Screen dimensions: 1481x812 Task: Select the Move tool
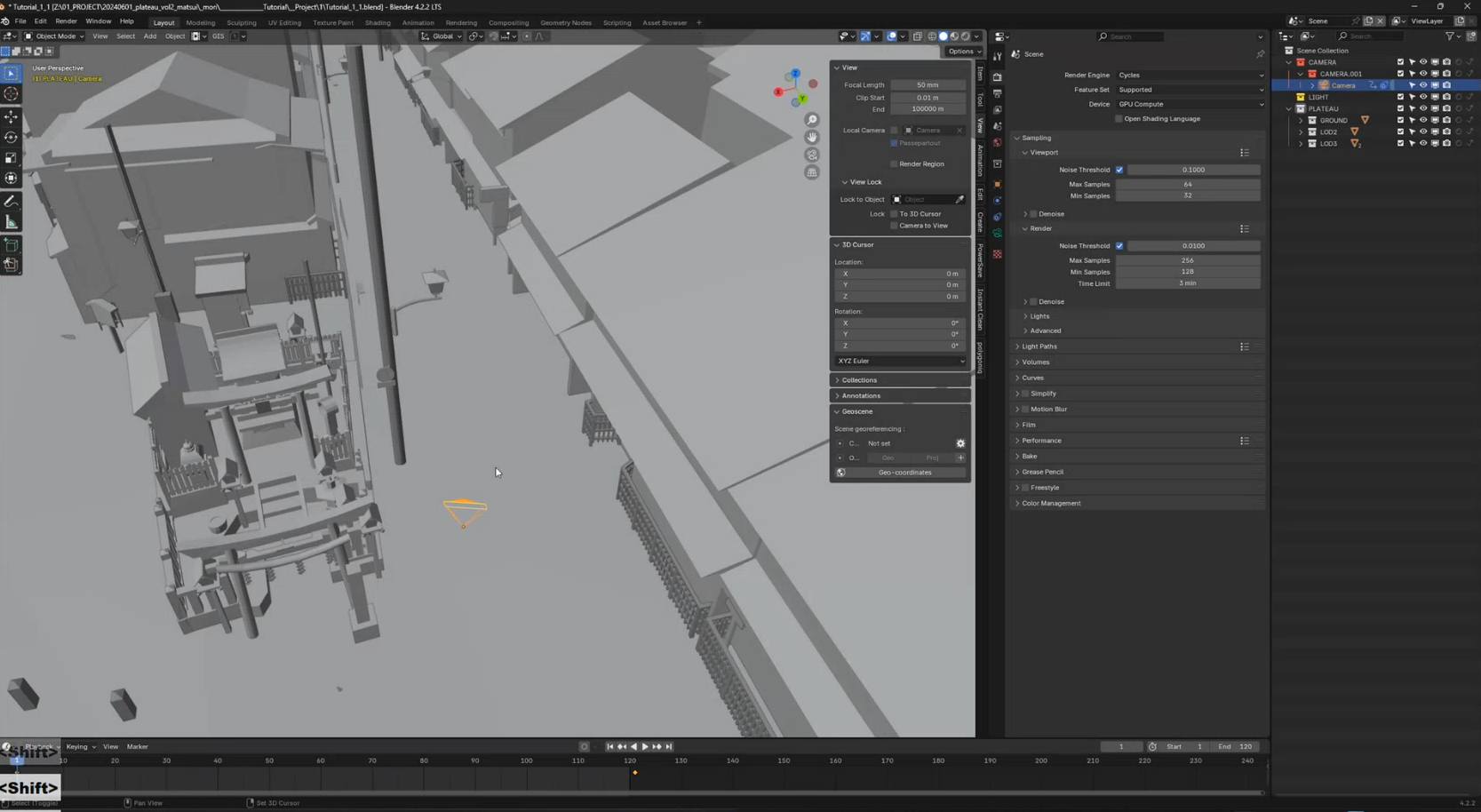pyautogui.click(x=11, y=116)
